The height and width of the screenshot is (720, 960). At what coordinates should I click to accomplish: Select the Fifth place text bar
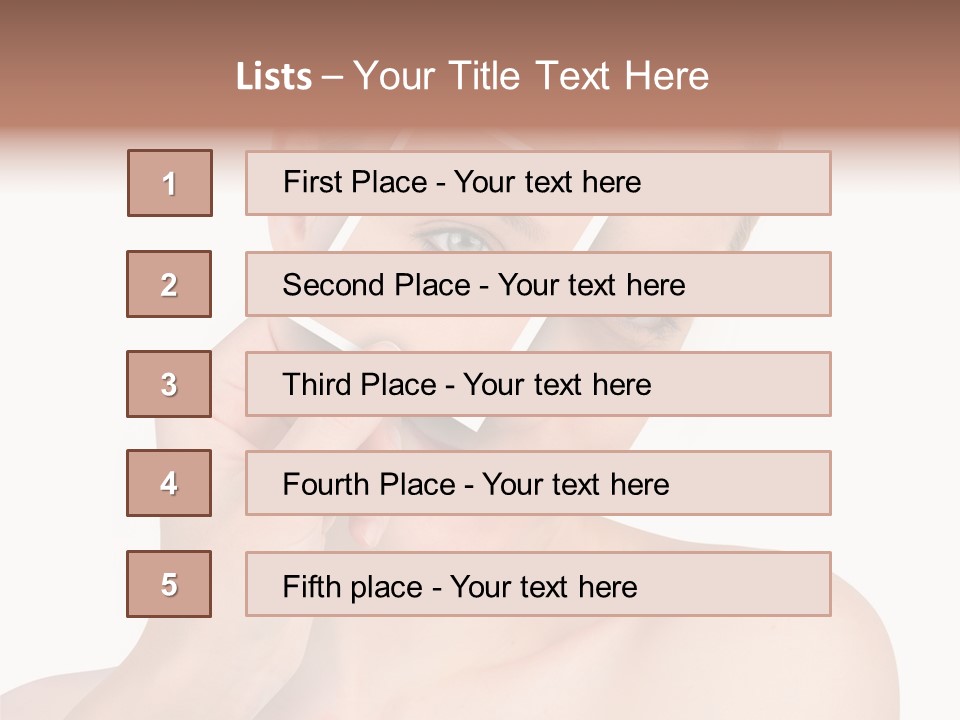click(x=538, y=584)
